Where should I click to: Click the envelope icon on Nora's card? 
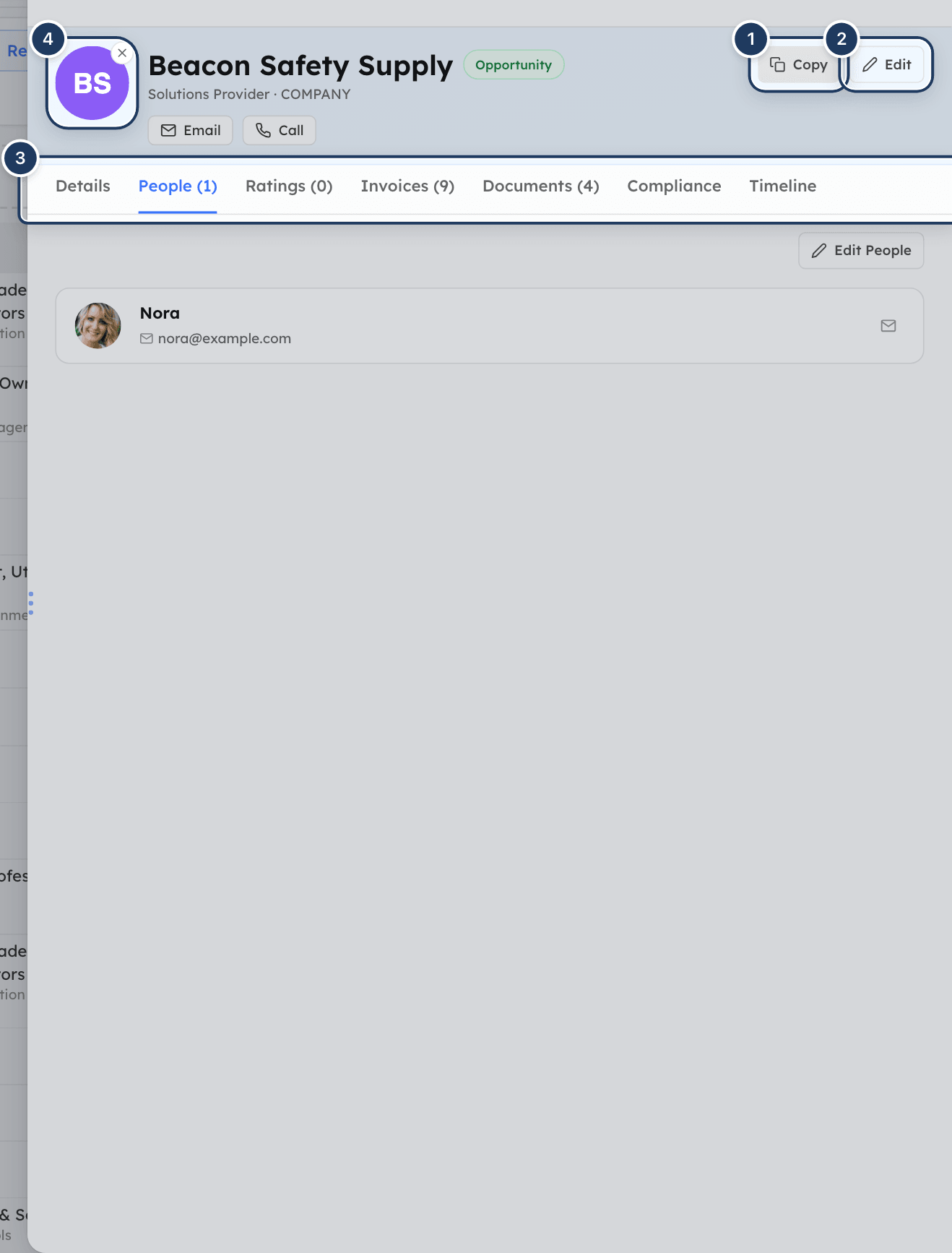click(888, 326)
